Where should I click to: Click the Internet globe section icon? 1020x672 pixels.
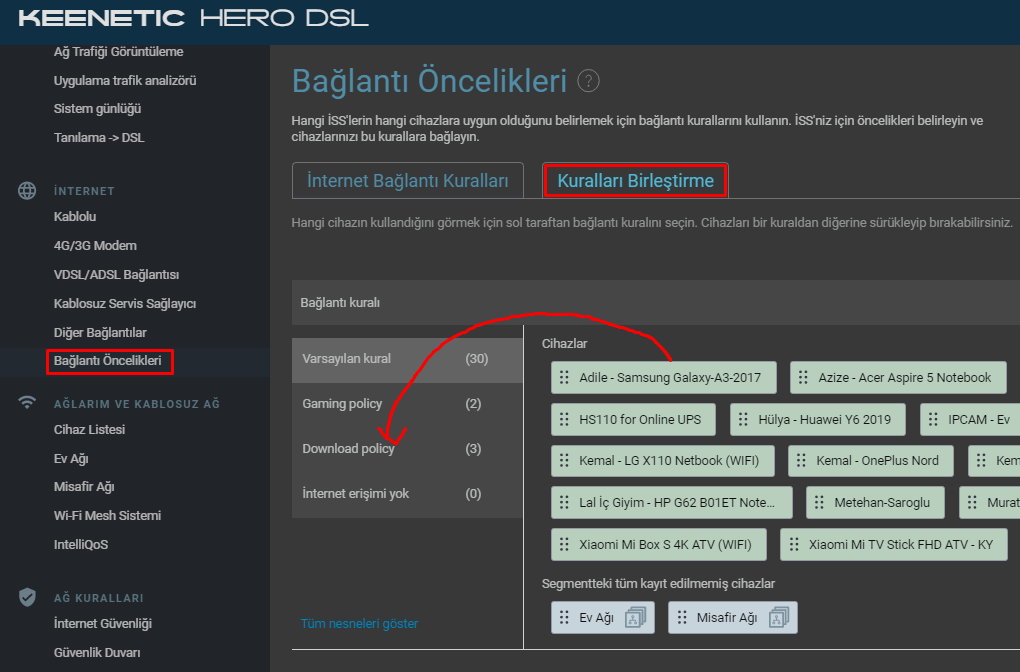pyautogui.click(x=27, y=191)
